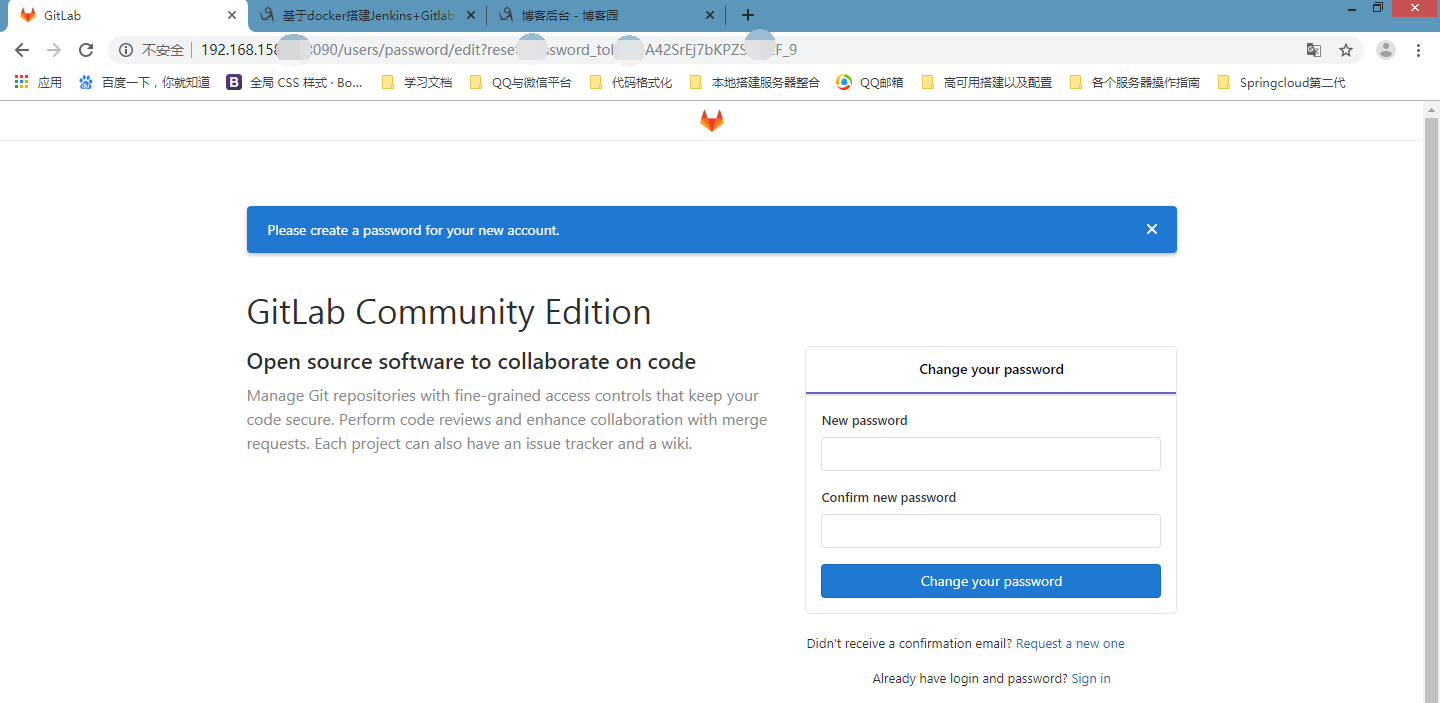
Task: Open the QQ与微信平台 bookmark folder
Action: tap(521, 82)
